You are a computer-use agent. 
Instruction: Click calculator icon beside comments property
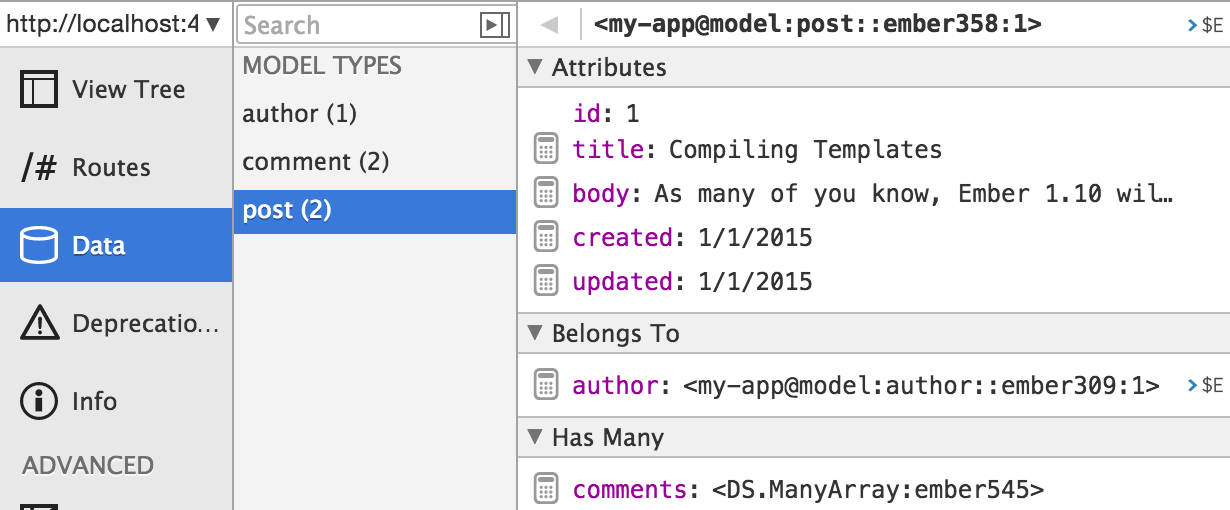tap(545, 489)
